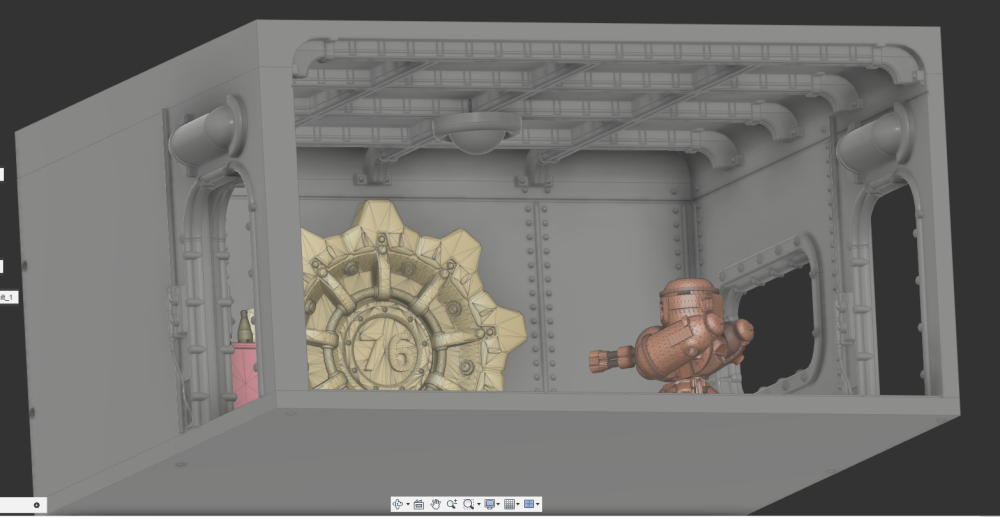Expand the Zoom Window options arrow
Screen dimensions: 1000x517
pyautogui.click(x=479, y=504)
